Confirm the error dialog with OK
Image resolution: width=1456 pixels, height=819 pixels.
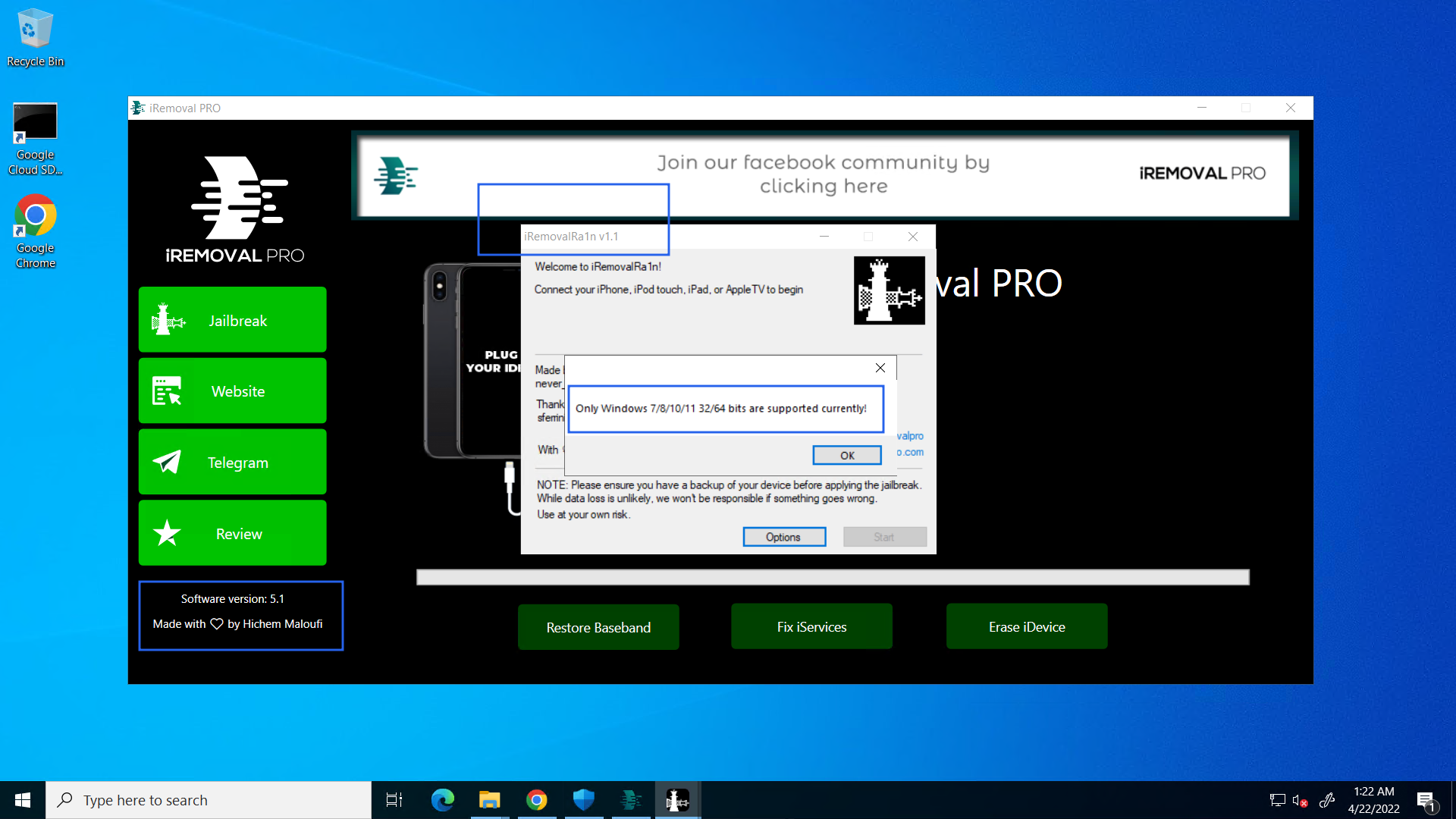847,455
